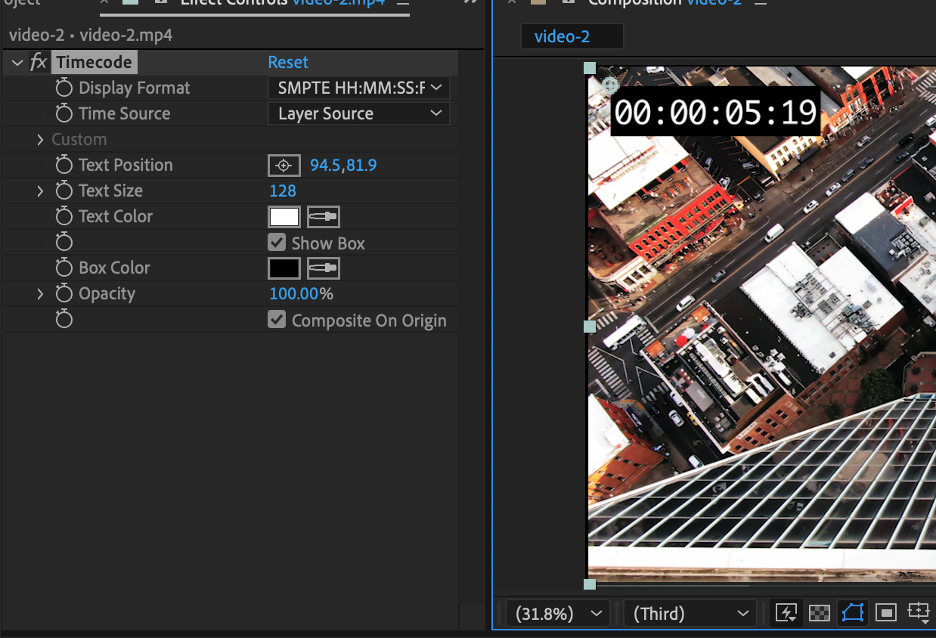Select the Timecode effect name
Screen dimensions: 936x638
point(94,62)
